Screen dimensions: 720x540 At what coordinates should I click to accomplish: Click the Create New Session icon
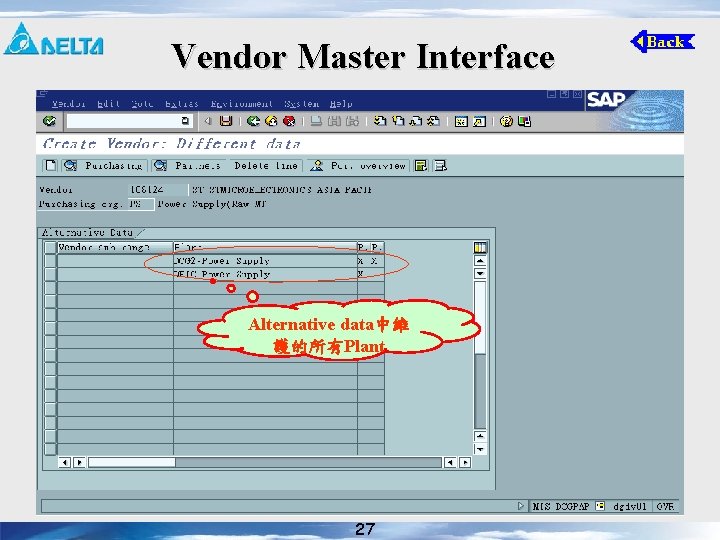[461, 121]
